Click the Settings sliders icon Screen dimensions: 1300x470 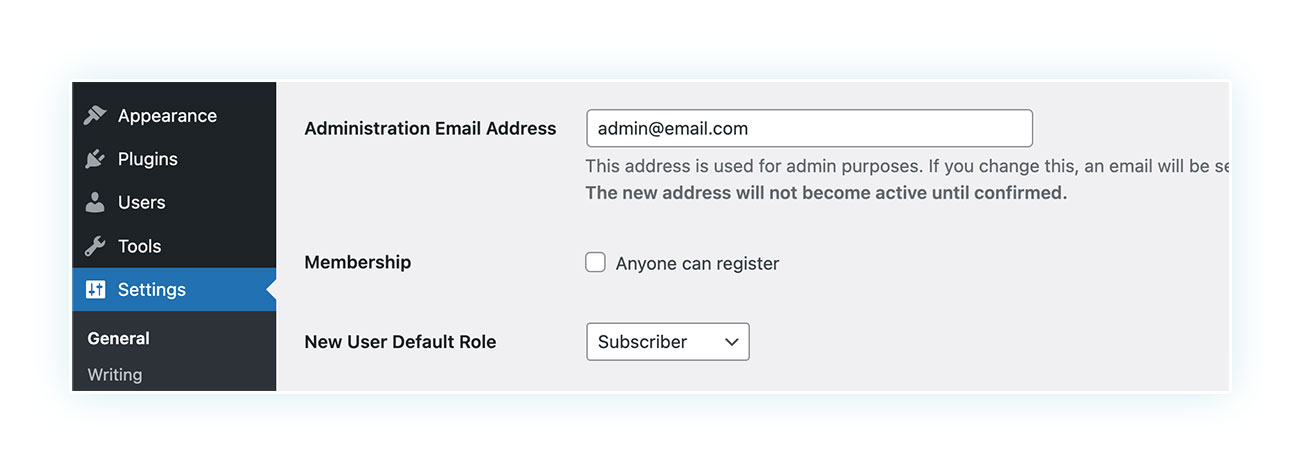click(95, 289)
